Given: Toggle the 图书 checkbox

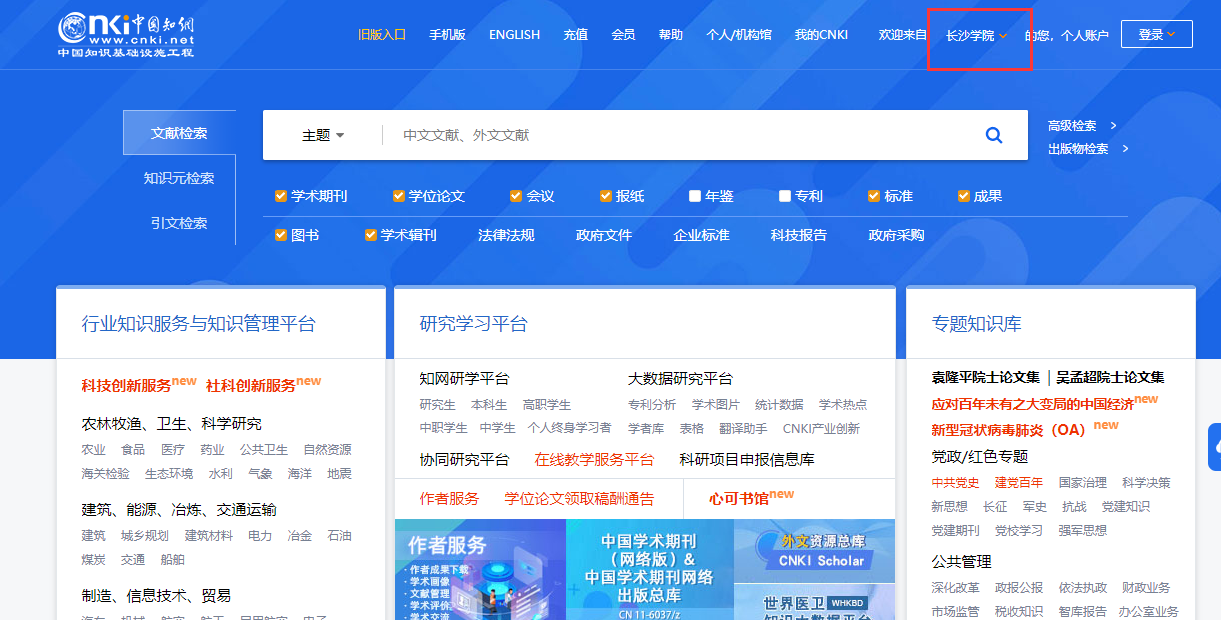Looking at the screenshot, I should tap(281, 235).
